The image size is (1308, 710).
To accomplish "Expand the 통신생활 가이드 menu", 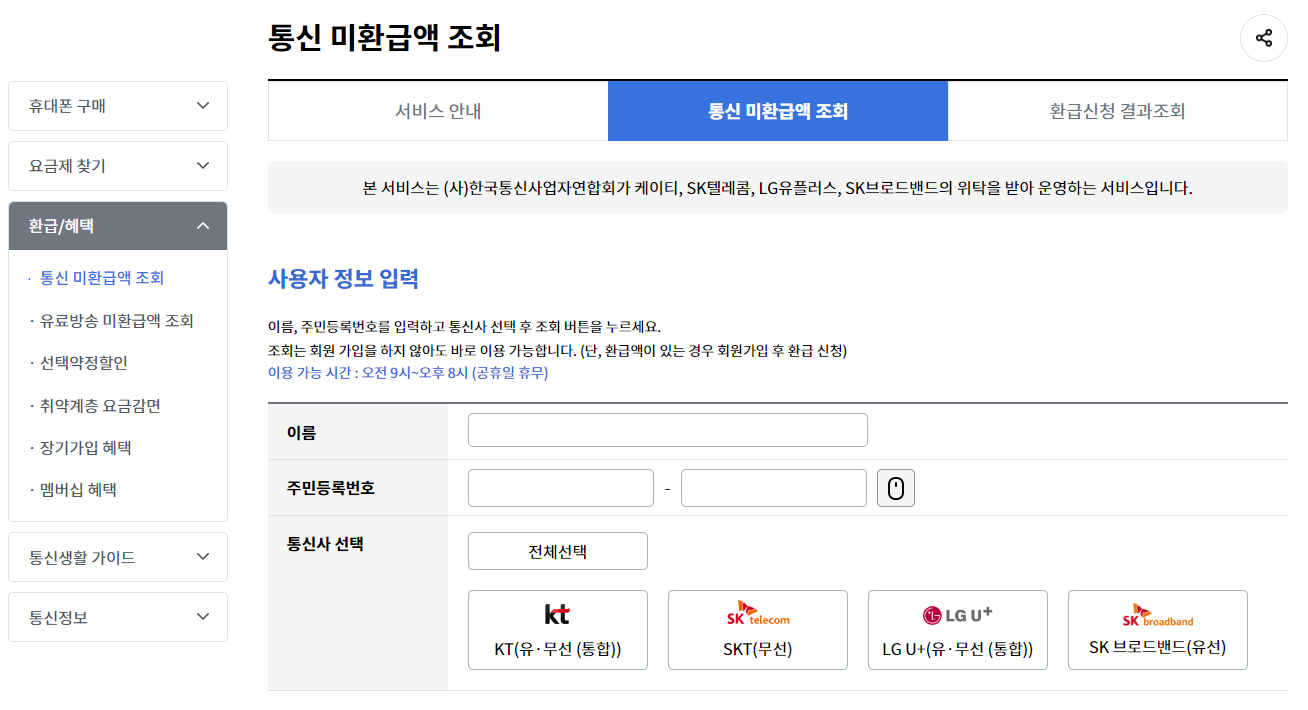I will (117, 556).
